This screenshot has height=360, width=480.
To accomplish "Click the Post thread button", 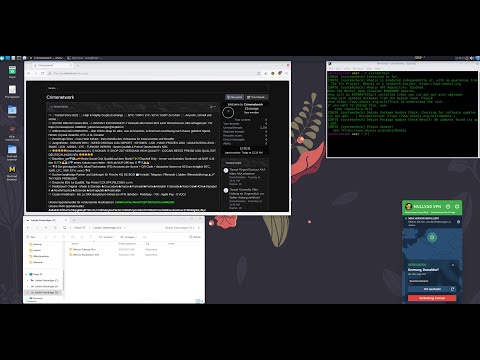I will 256,97.
